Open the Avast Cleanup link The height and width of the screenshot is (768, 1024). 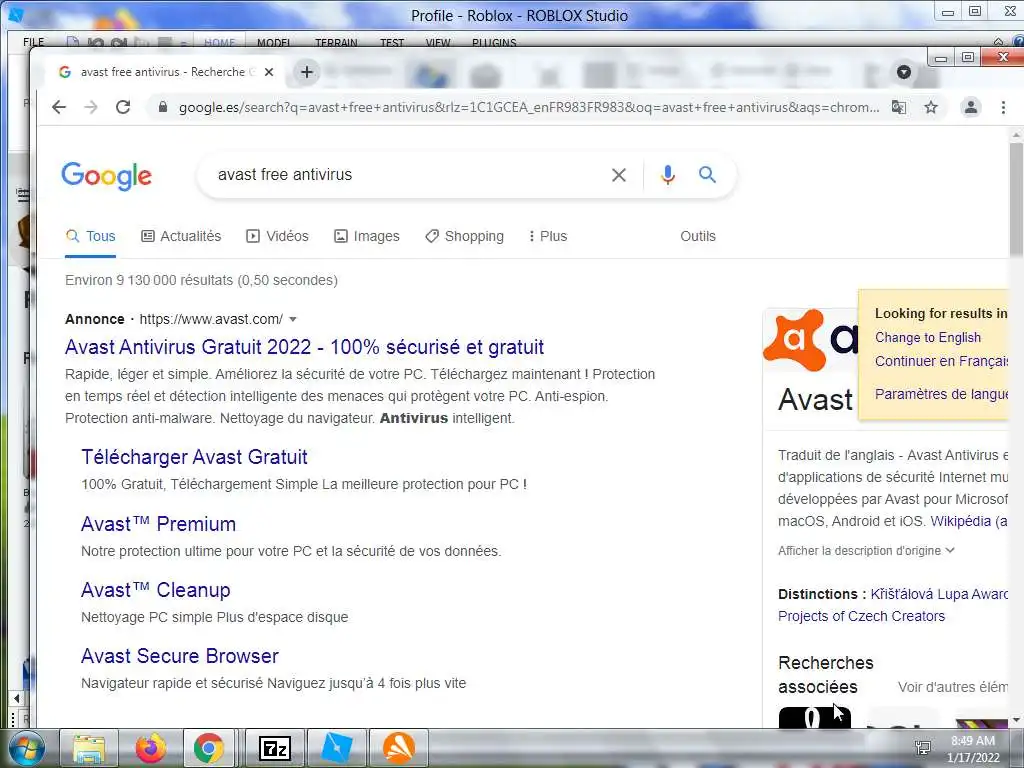pos(155,590)
